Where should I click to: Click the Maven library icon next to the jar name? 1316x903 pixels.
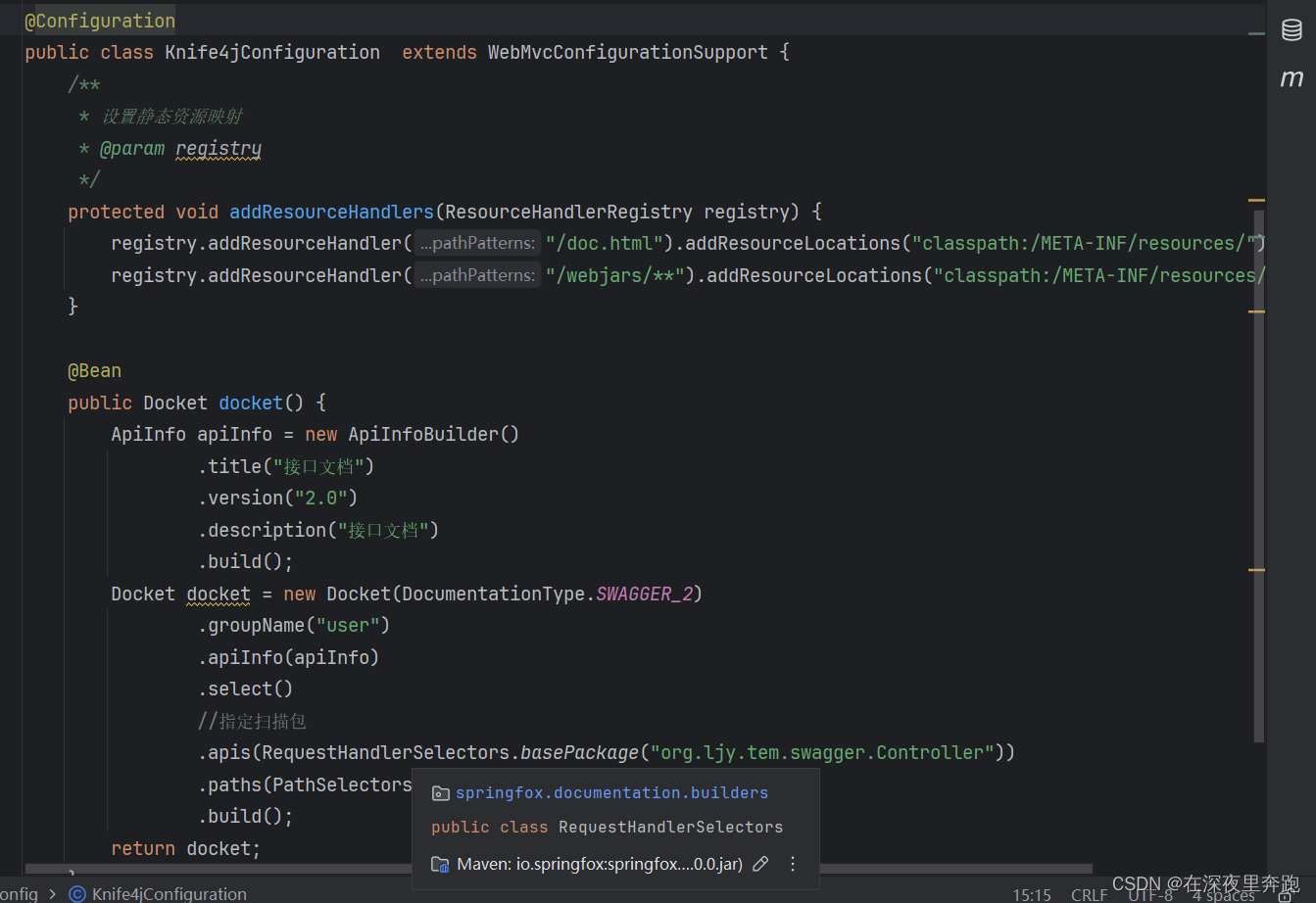[x=439, y=864]
